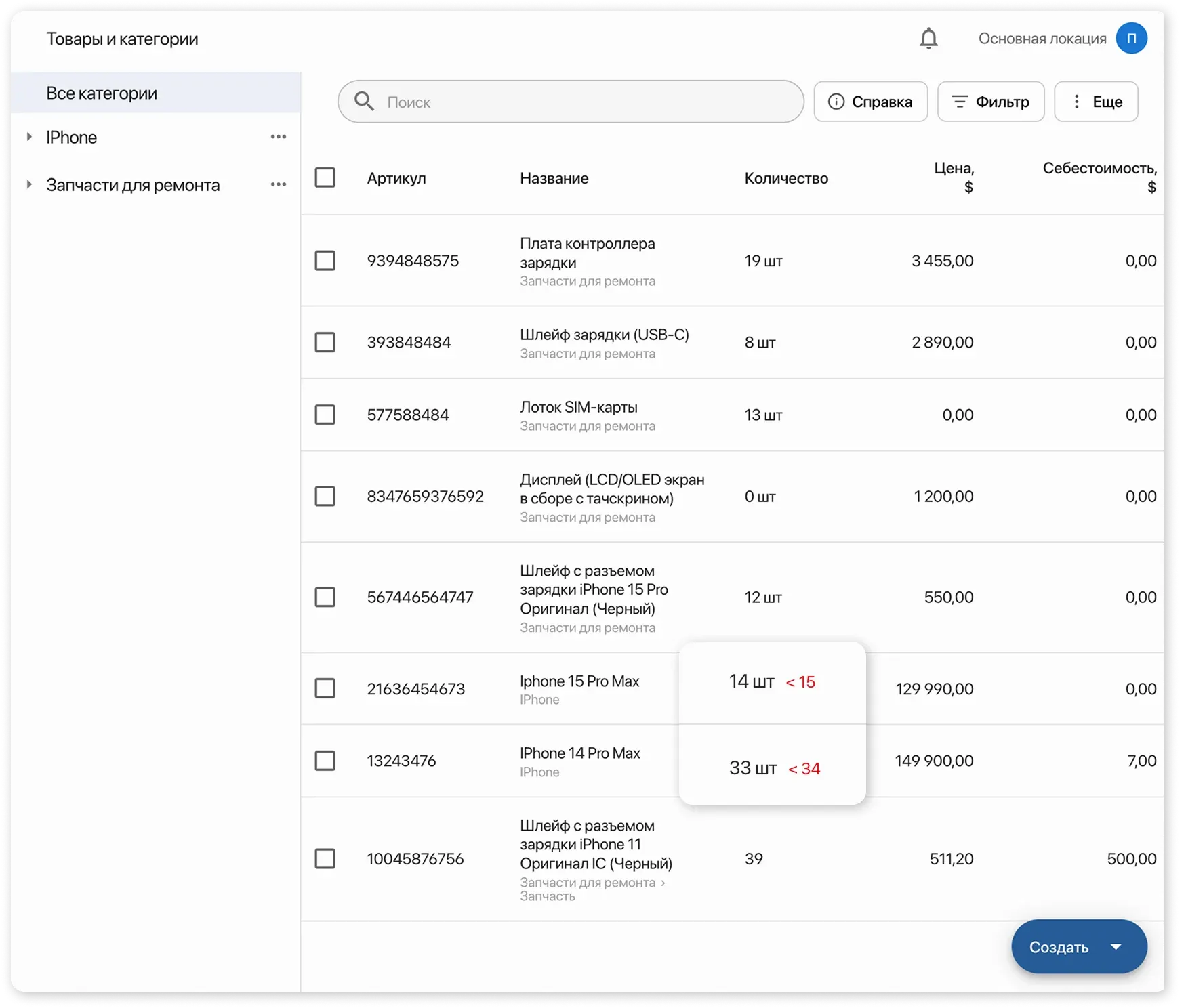Open the Шлейф зарядки (USB-C) product
This screenshot has width=1186, height=1008.
point(604,335)
